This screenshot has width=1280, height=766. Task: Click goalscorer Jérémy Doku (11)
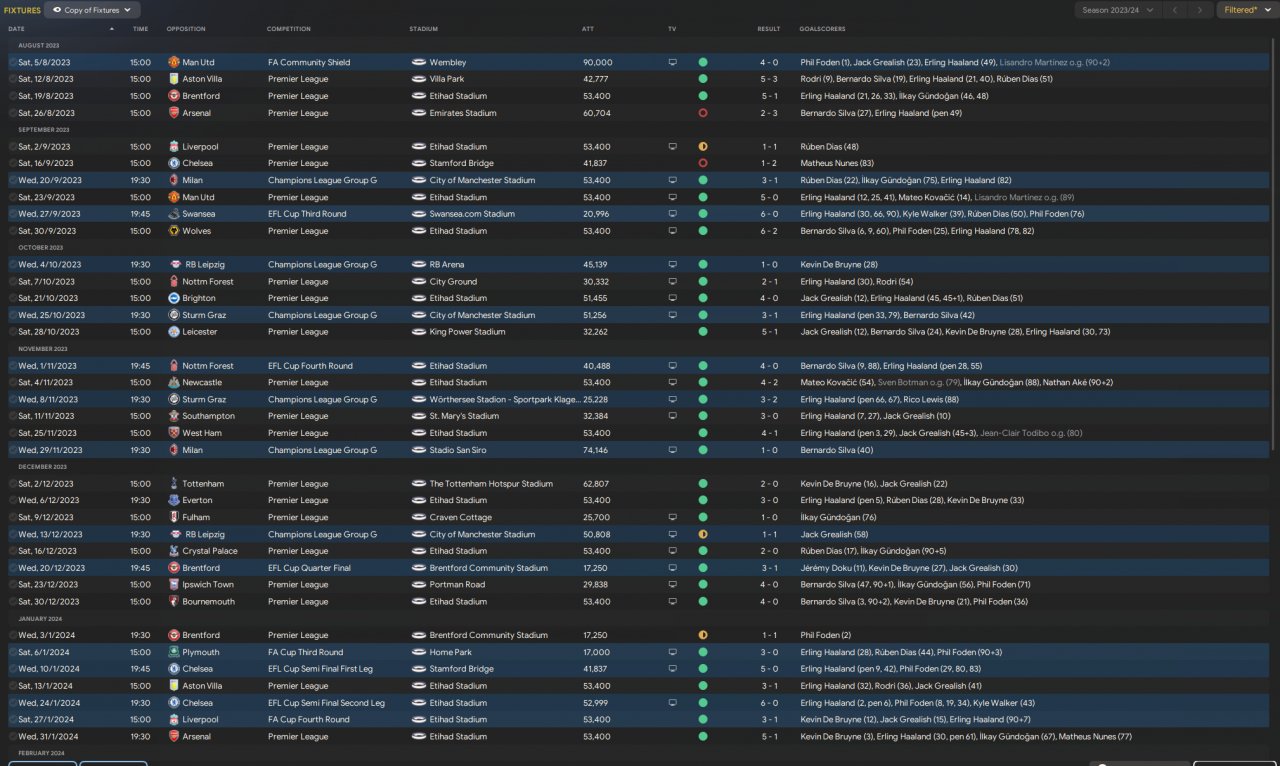coord(832,568)
